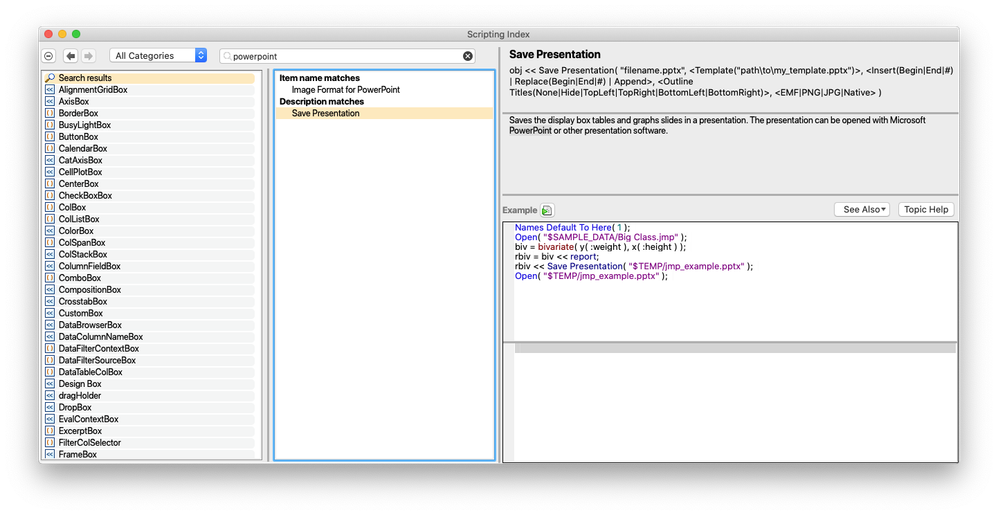Click the icon beside ButtonBox
Image resolution: width=998 pixels, height=515 pixels.
point(50,137)
